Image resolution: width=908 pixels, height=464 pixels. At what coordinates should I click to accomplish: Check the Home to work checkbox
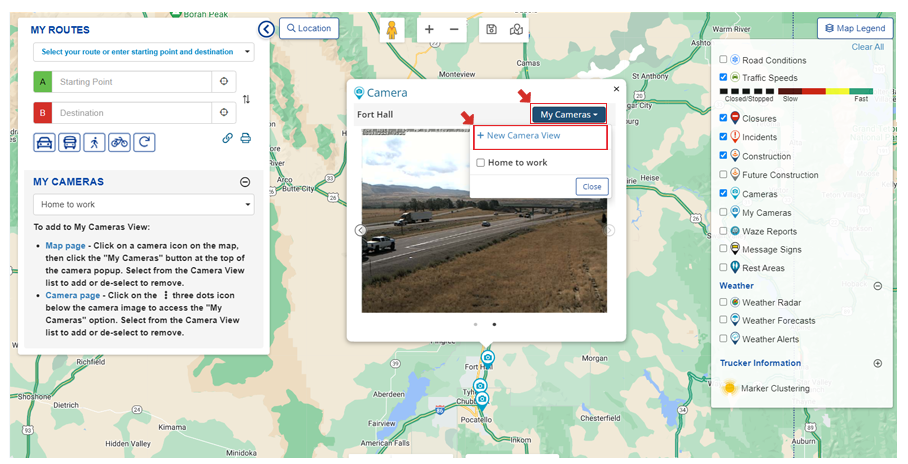[x=481, y=163]
